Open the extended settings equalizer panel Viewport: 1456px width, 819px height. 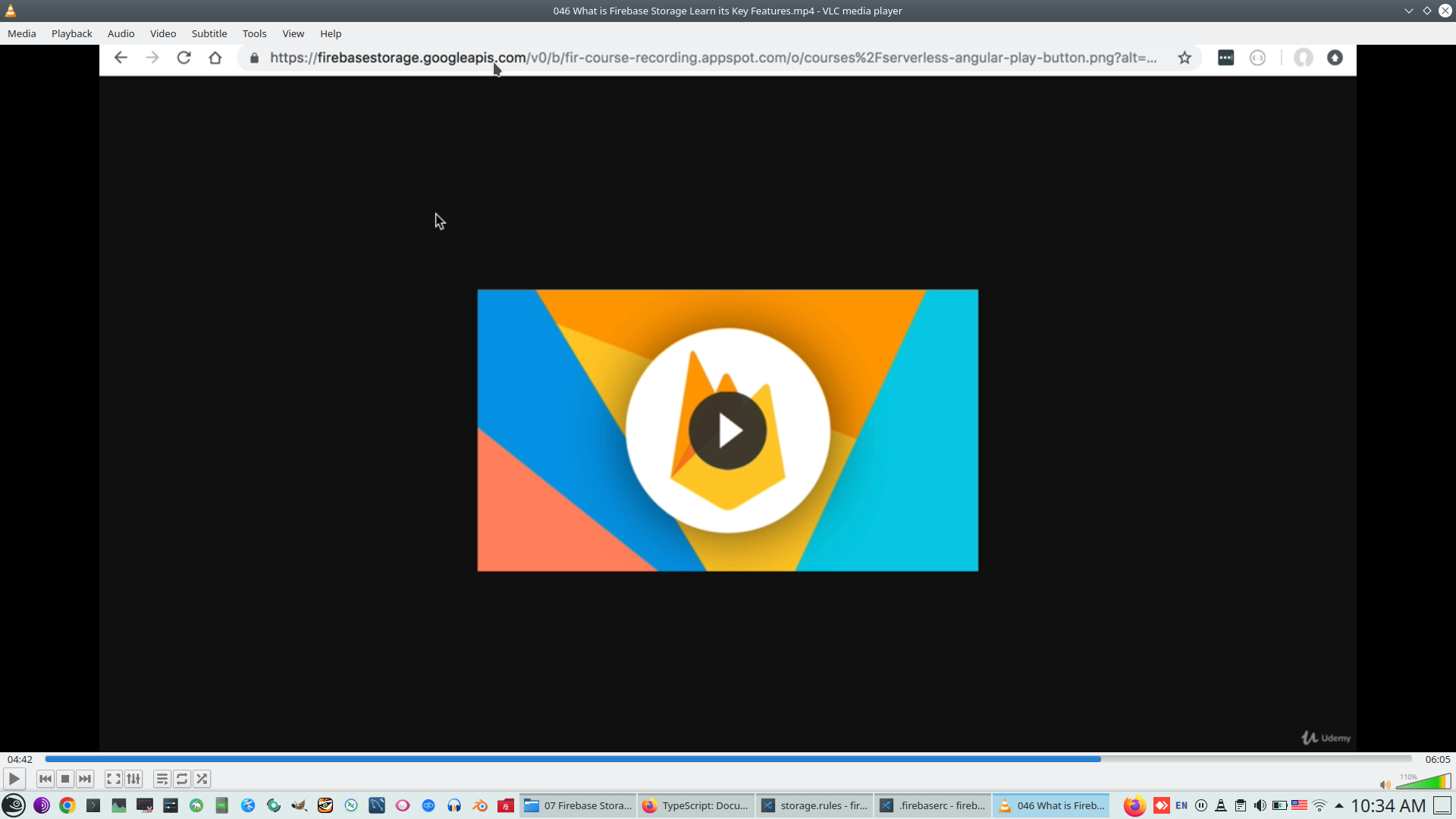pyautogui.click(x=133, y=779)
